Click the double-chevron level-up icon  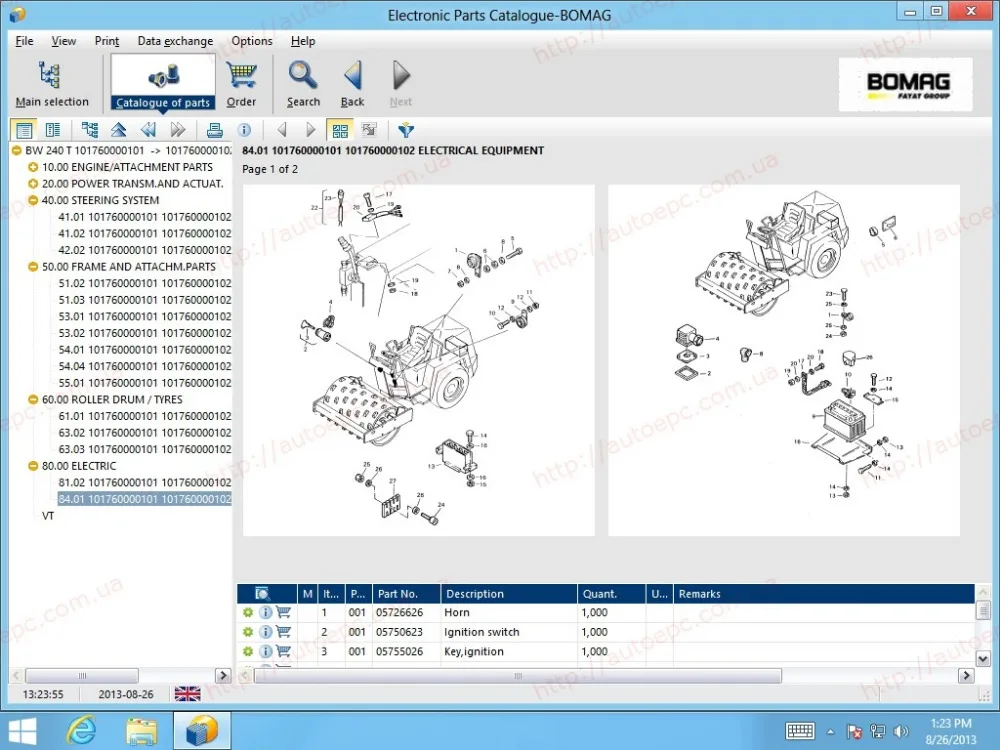click(x=119, y=130)
